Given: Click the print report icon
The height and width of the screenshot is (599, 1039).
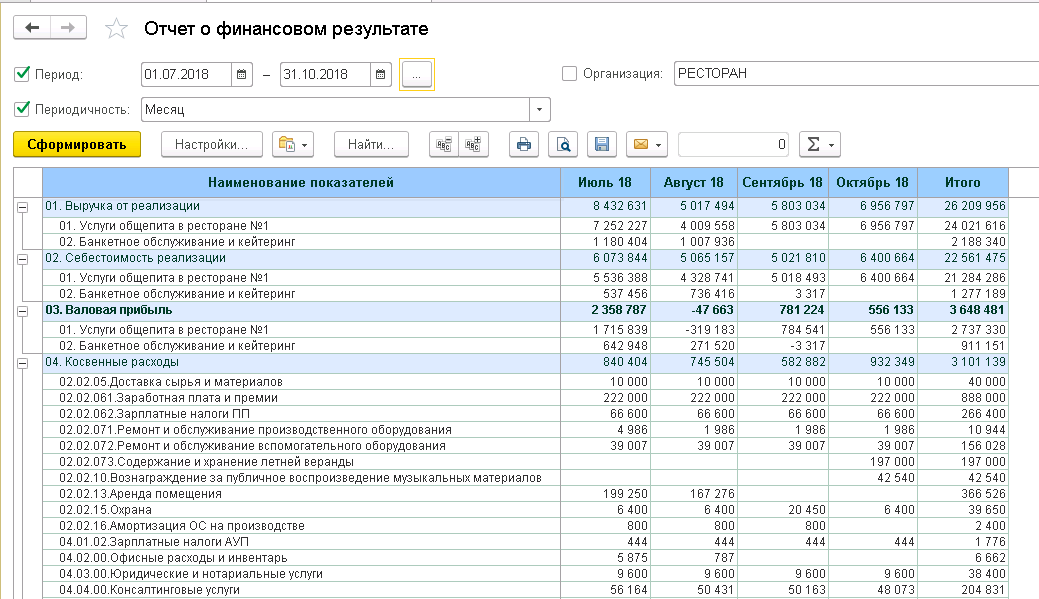Looking at the screenshot, I should click(x=523, y=144).
